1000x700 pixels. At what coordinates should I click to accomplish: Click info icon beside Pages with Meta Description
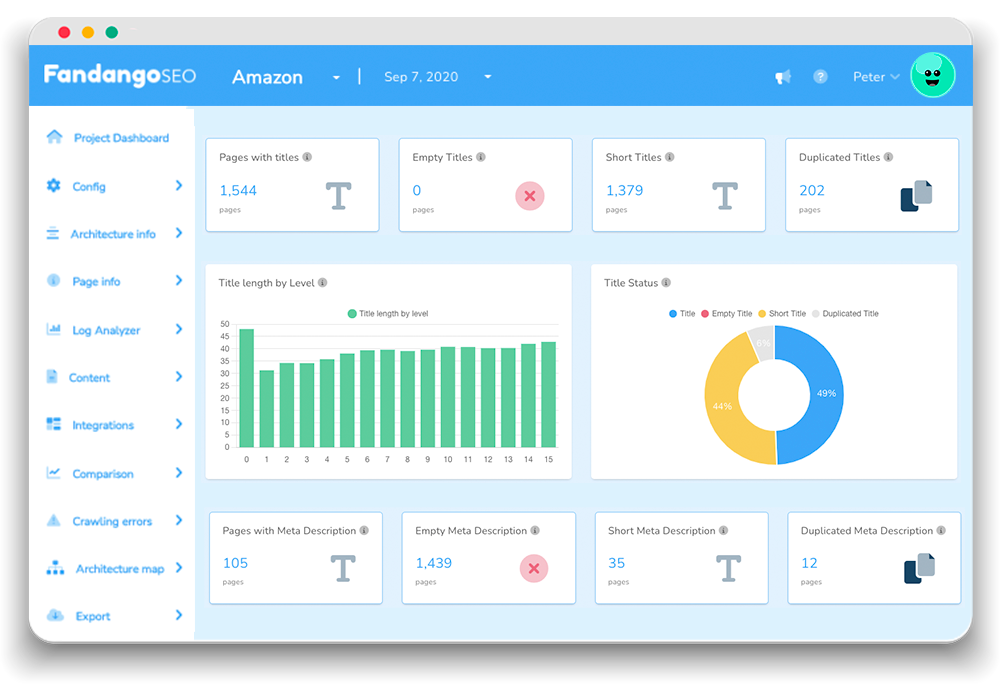pyautogui.click(x=364, y=530)
